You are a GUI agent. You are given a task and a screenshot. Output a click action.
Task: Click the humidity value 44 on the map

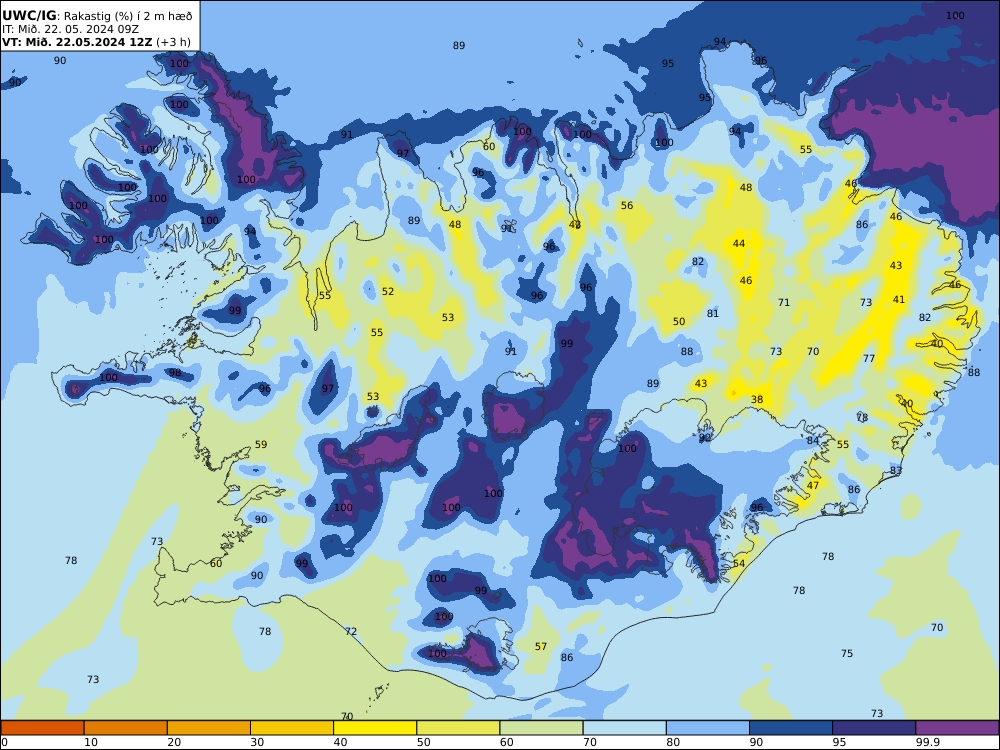click(739, 244)
